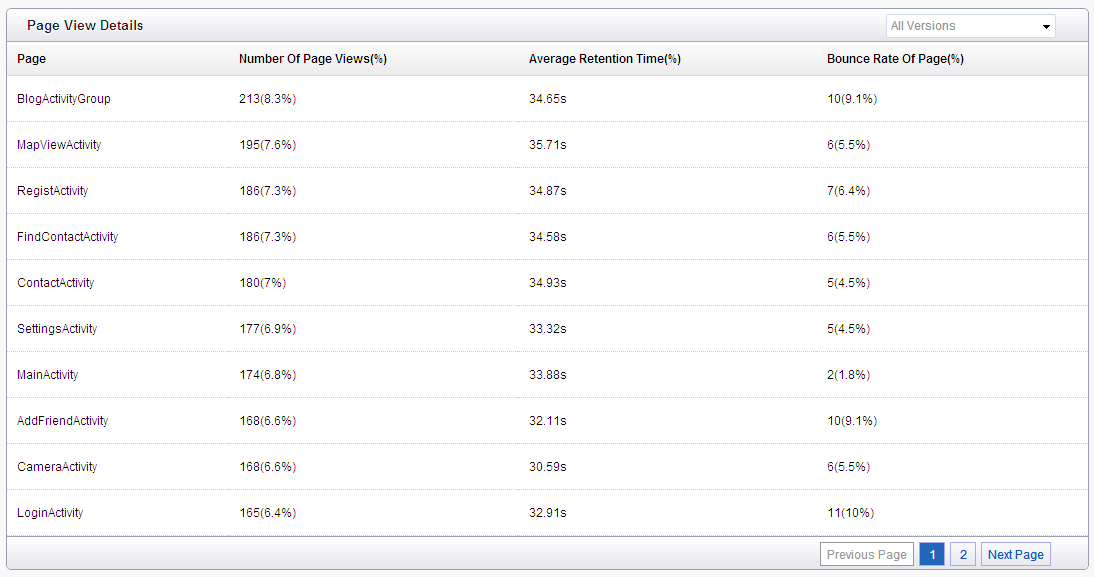Click the All Versions dropdown arrow
Viewport: 1094px width, 577px height.
click(1046, 27)
